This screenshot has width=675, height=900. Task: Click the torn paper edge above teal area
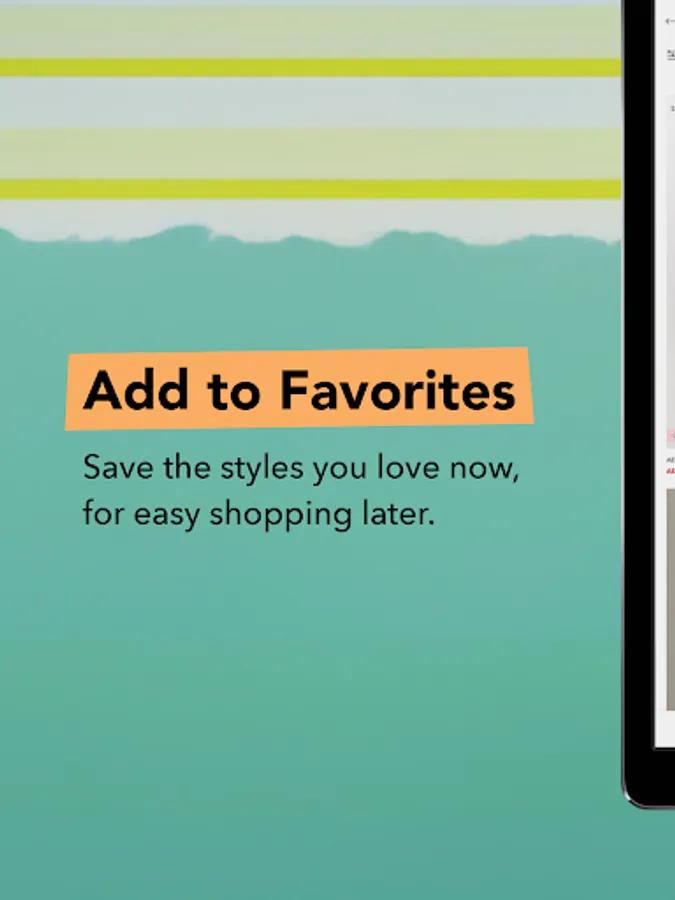(310, 234)
